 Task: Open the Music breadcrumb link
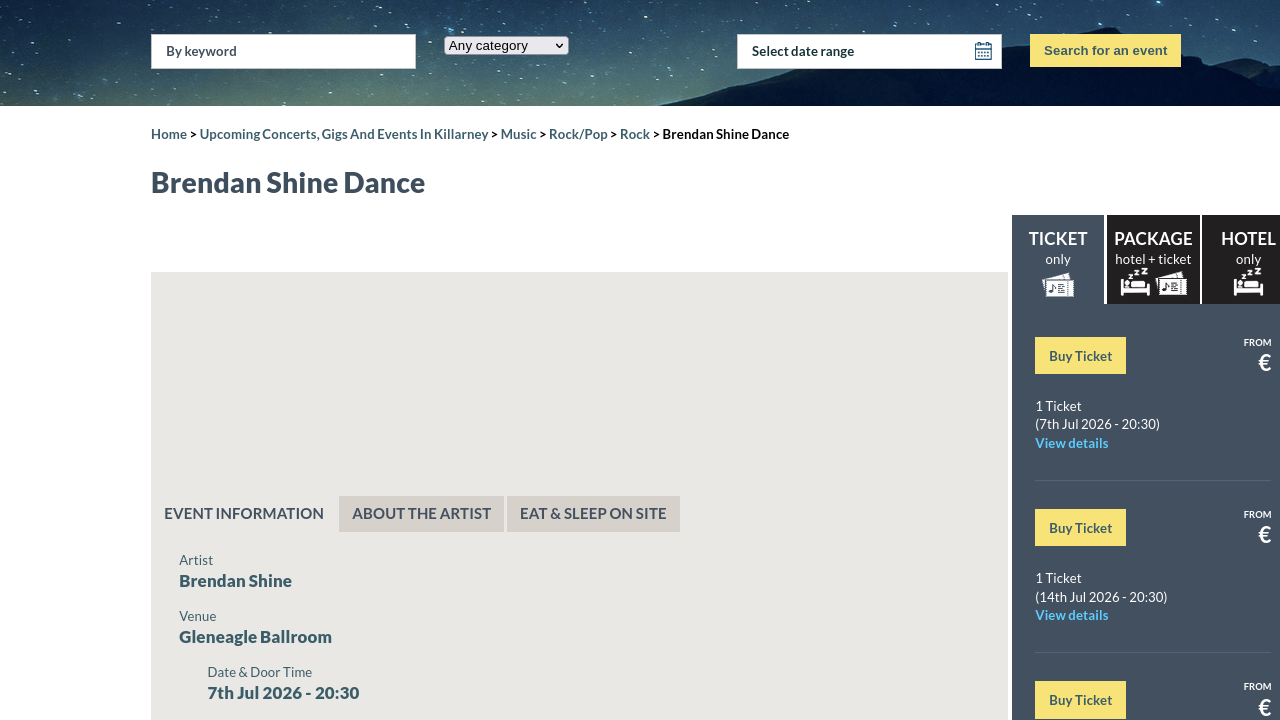[518, 134]
